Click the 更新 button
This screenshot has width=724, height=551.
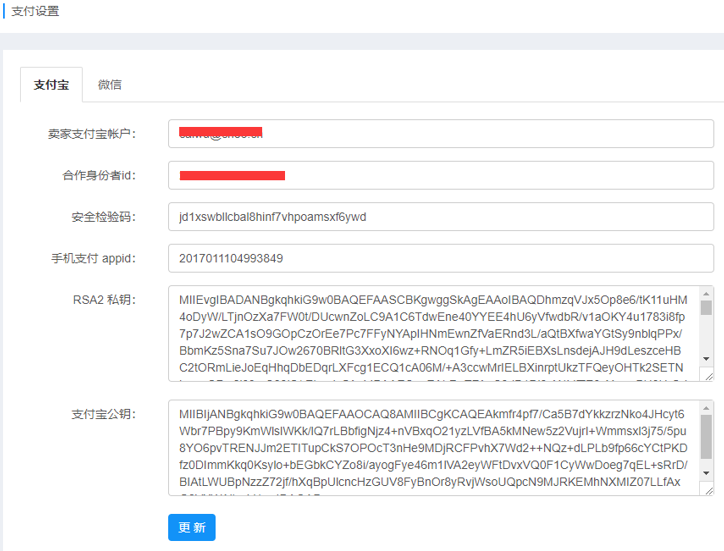coord(192,527)
